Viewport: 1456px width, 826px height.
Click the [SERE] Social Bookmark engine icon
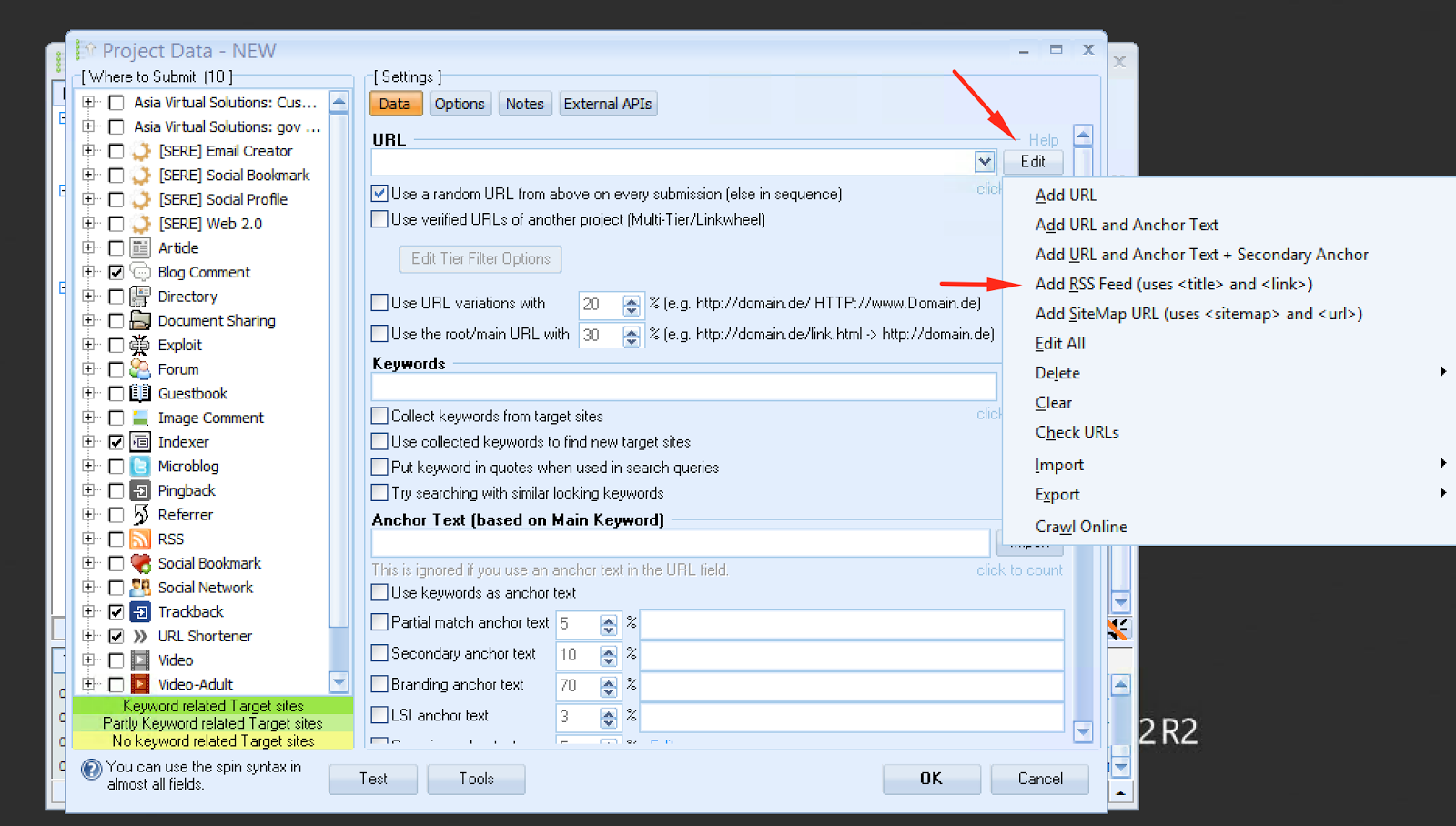[140, 176]
